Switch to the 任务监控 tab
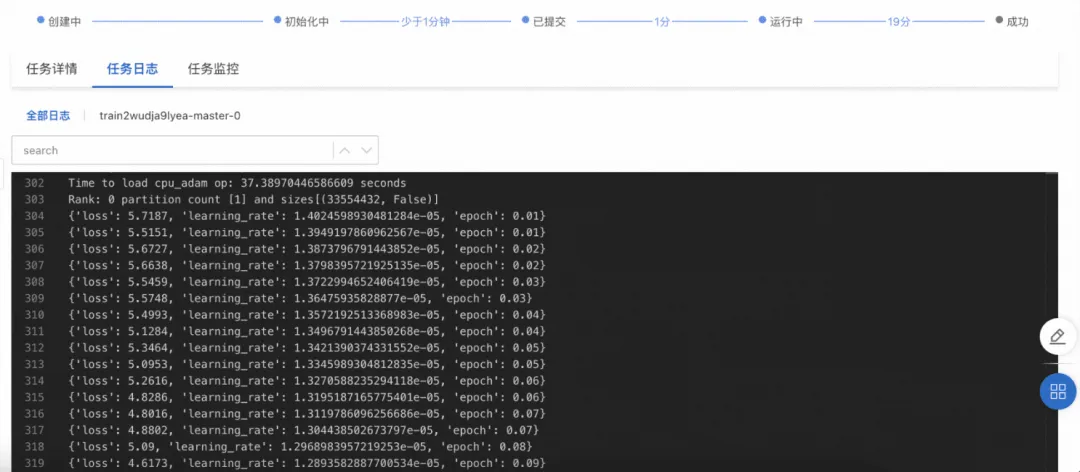This screenshot has height=472, width=1080. [214, 69]
